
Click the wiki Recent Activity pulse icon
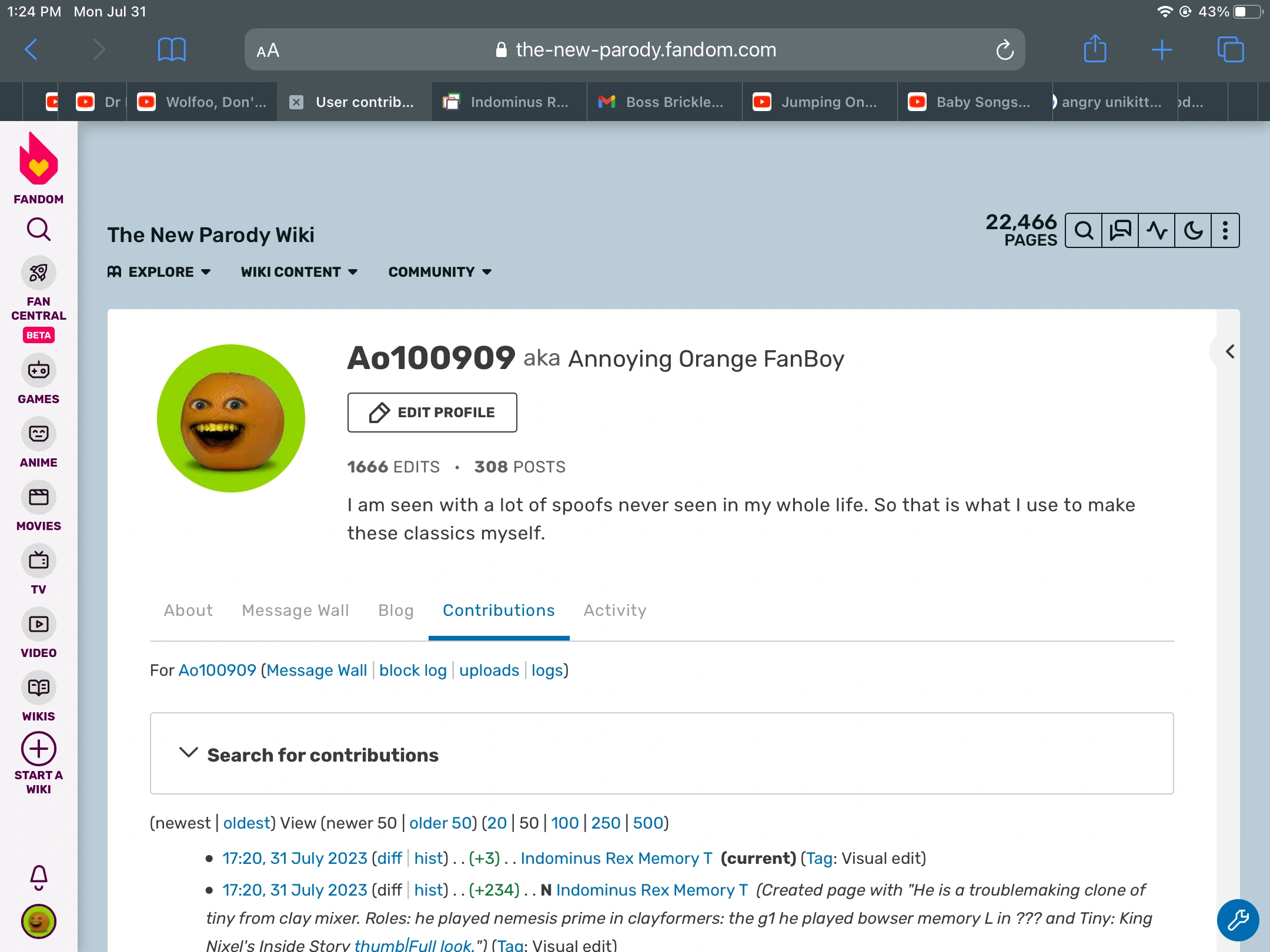click(1157, 230)
